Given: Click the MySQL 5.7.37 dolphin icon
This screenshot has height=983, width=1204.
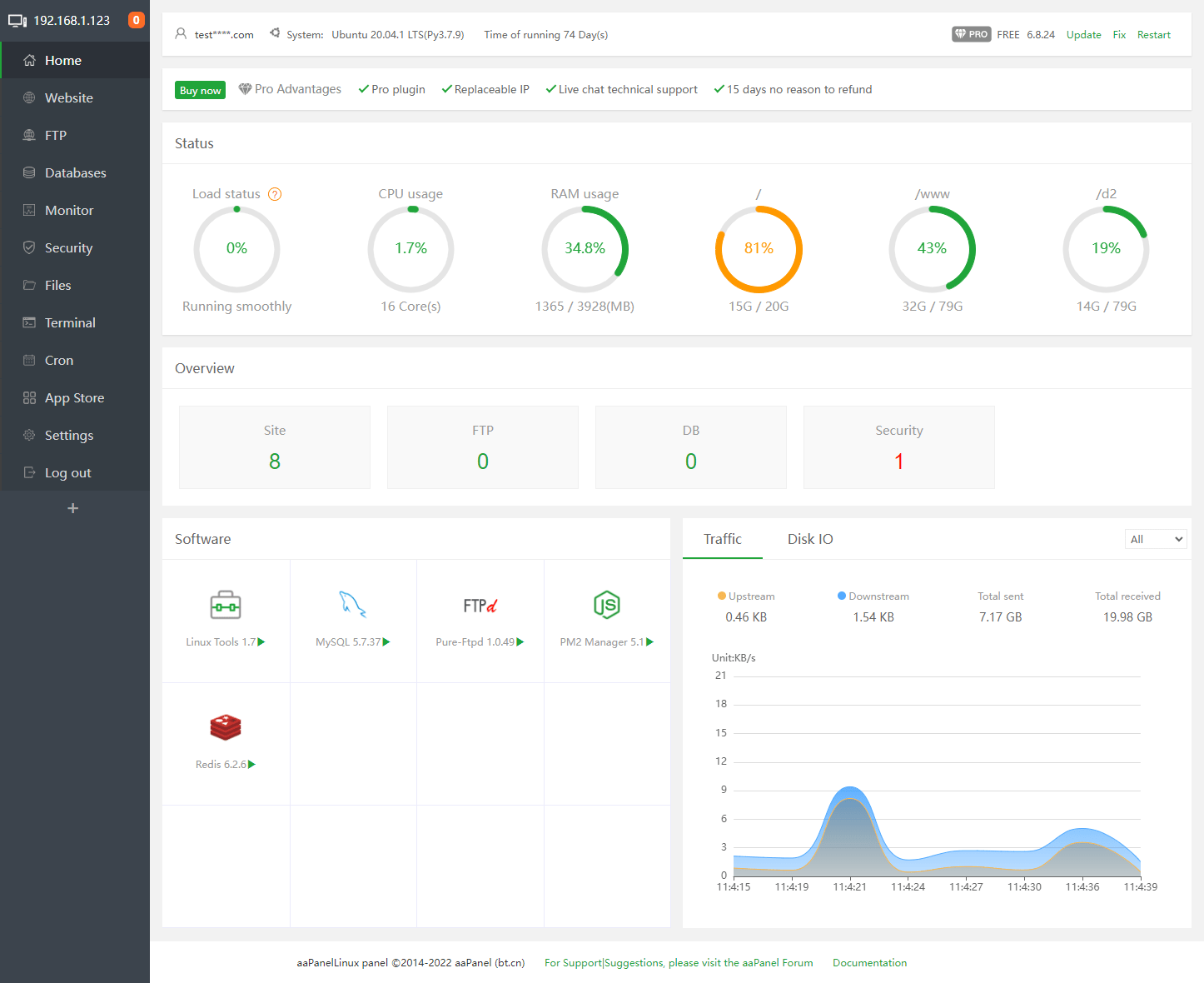Looking at the screenshot, I should coord(353,605).
